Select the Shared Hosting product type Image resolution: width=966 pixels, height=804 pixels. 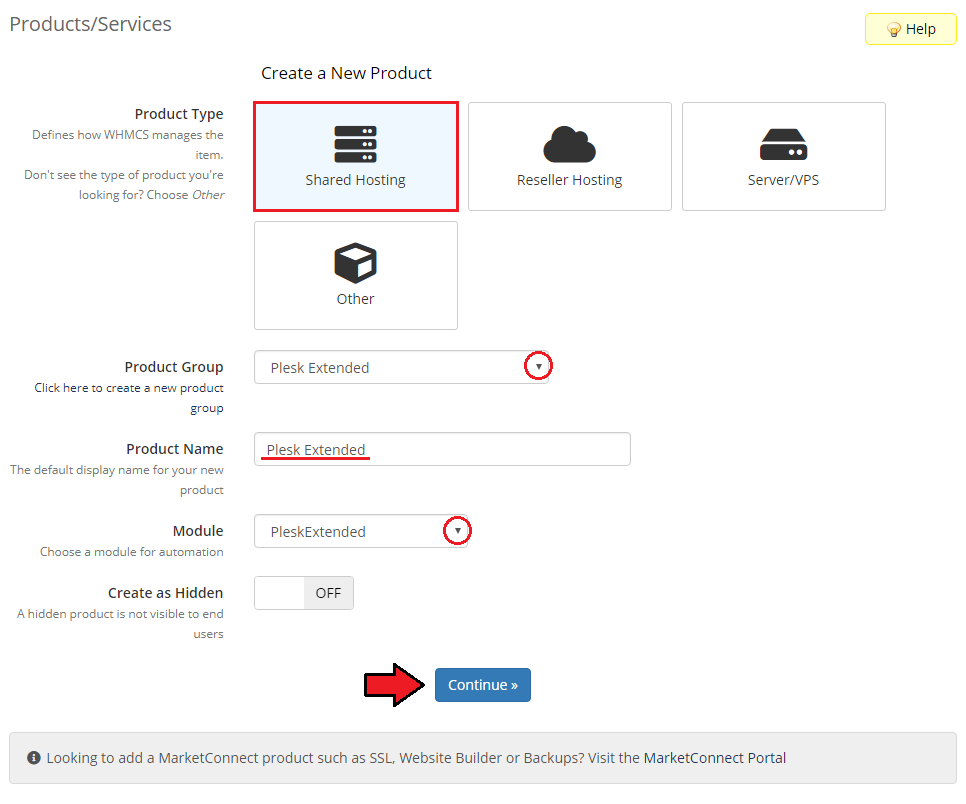coord(355,156)
